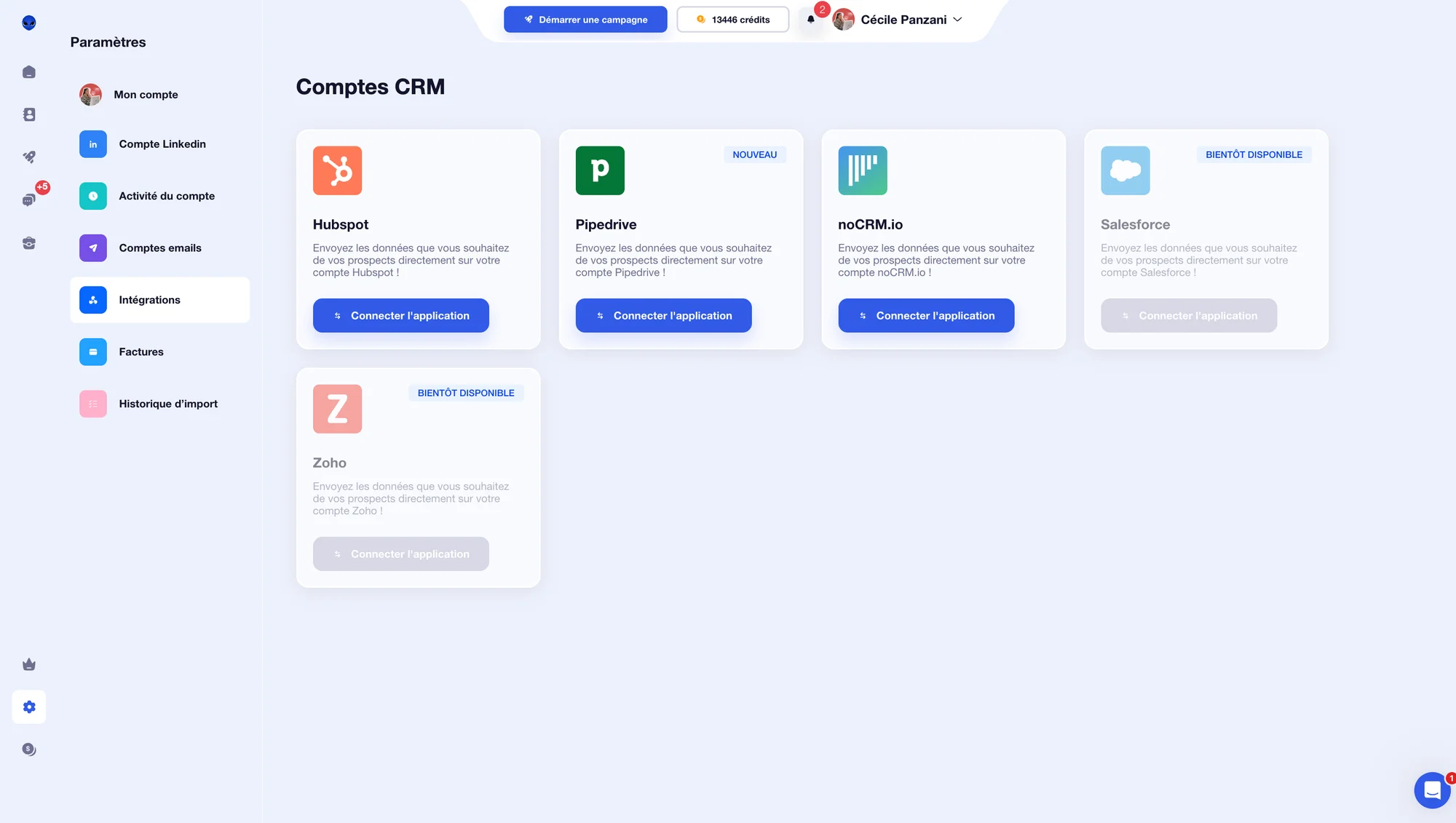This screenshot has width=1456, height=823.
Task: Open Compte Linkedin settings
Action: pos(160,144)
